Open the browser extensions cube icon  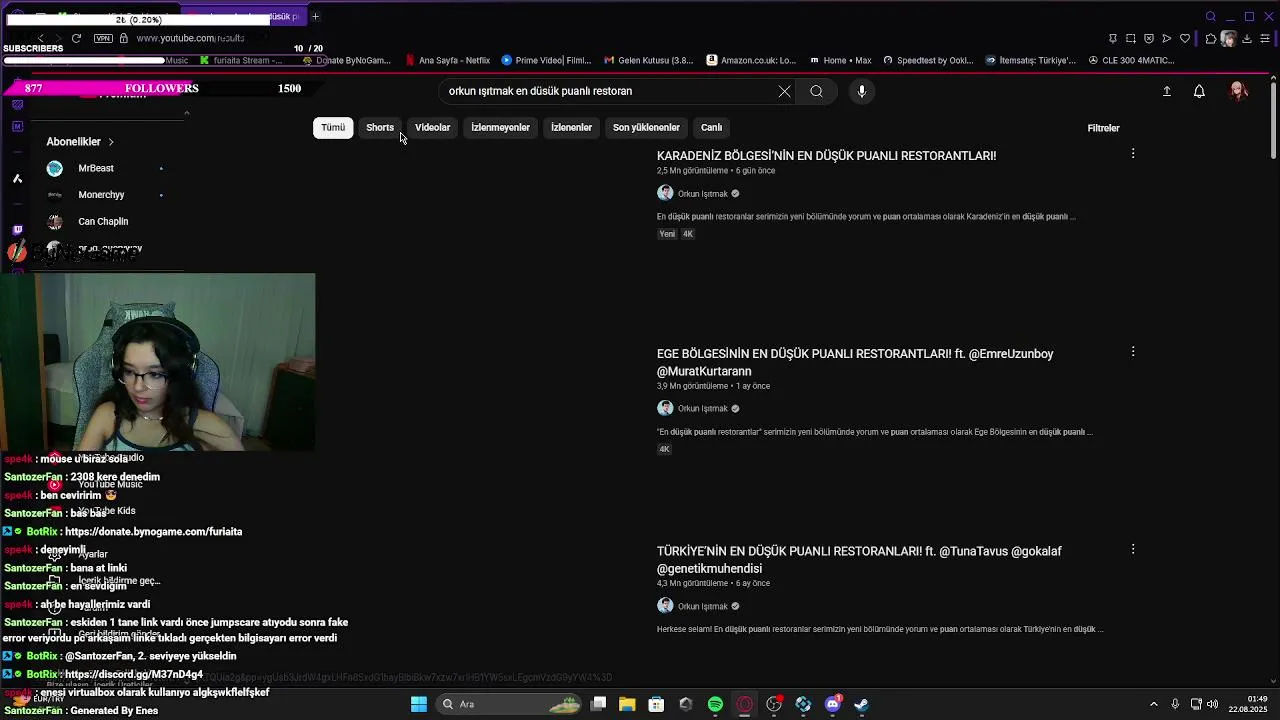coord(1211,38)
